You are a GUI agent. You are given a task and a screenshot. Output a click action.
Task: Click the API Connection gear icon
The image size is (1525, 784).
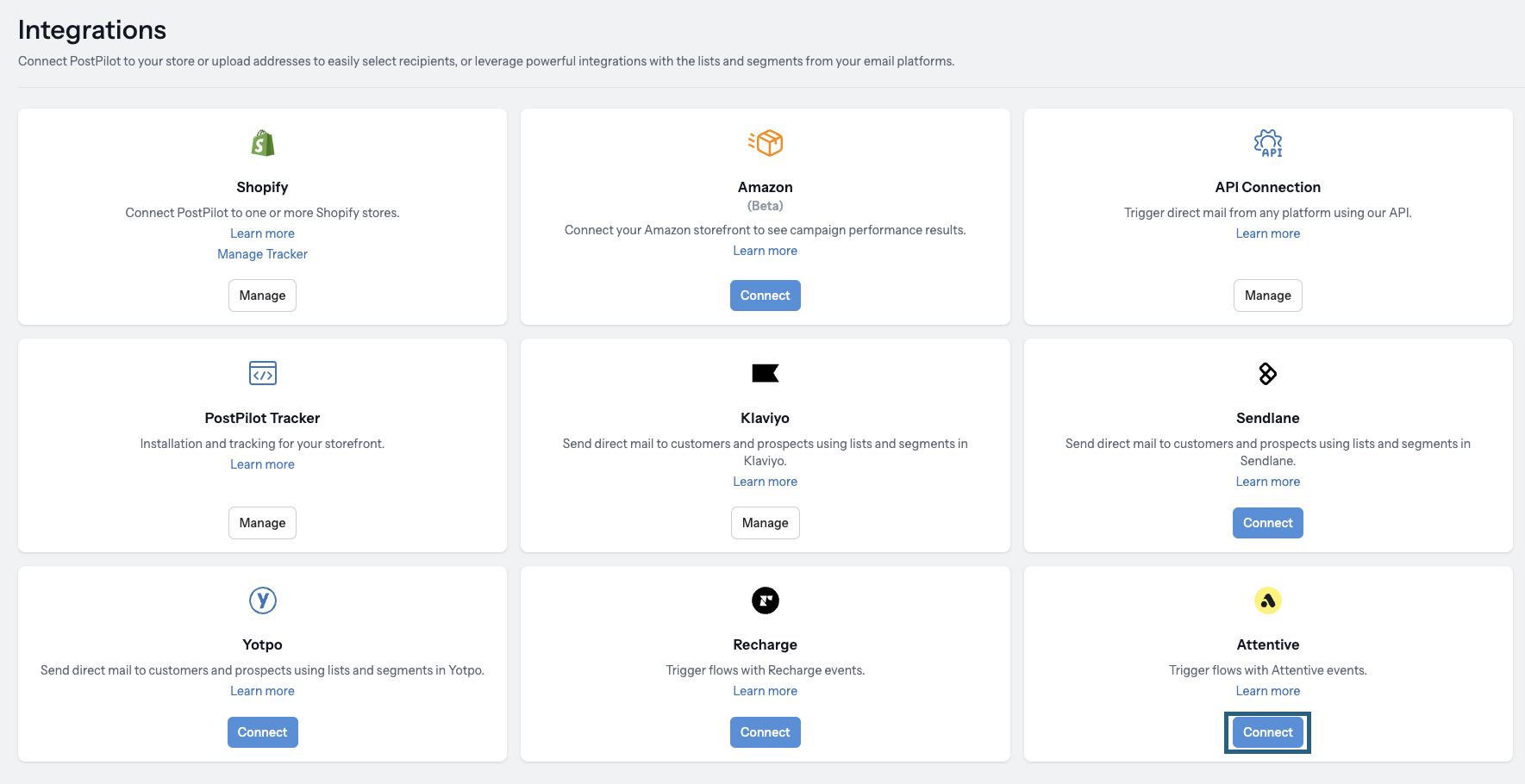(1268, 143)
